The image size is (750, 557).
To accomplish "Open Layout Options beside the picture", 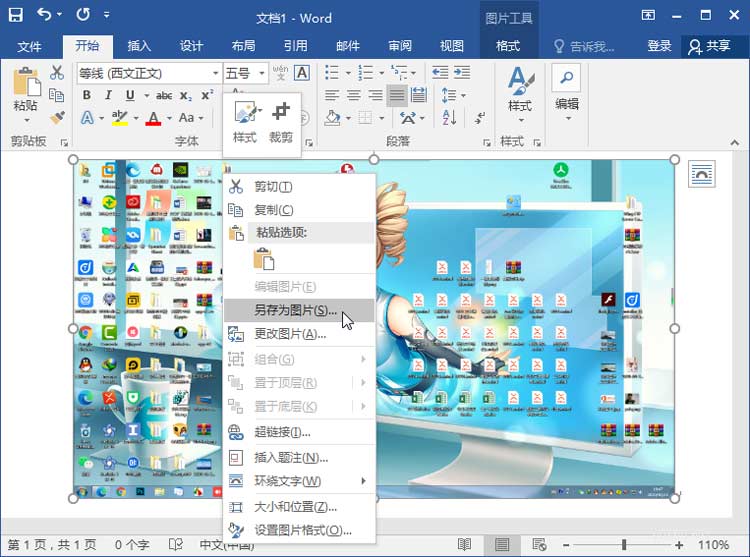I will pos(702,174).
